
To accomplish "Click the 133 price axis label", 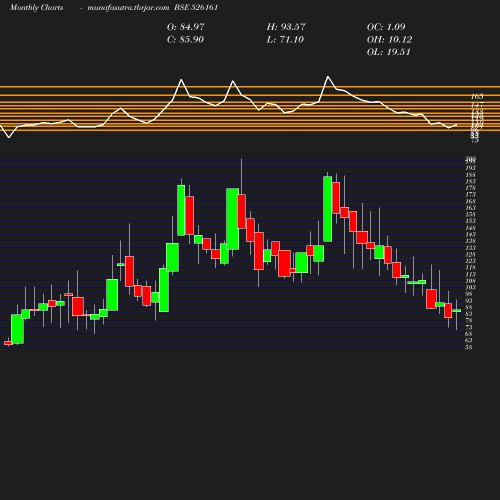I will (x=471, y=248).
